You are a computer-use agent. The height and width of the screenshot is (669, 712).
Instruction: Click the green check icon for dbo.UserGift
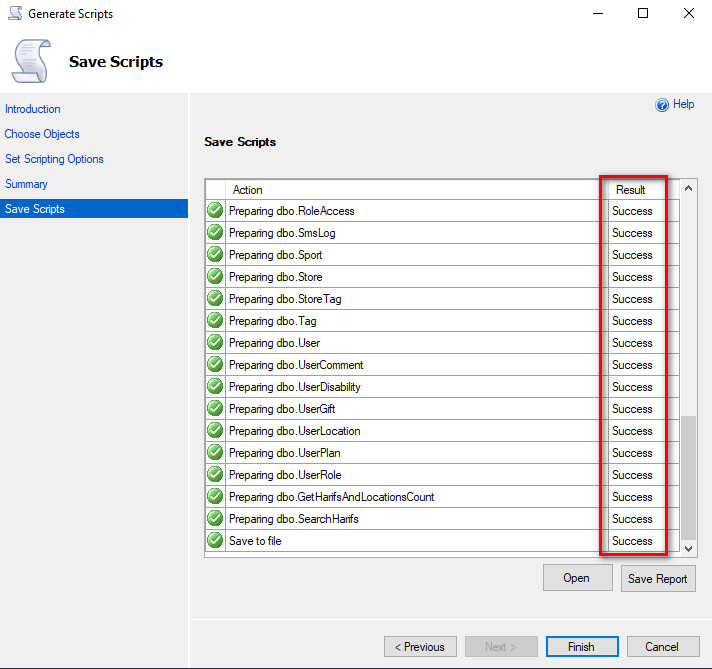[x=215, y=408]
